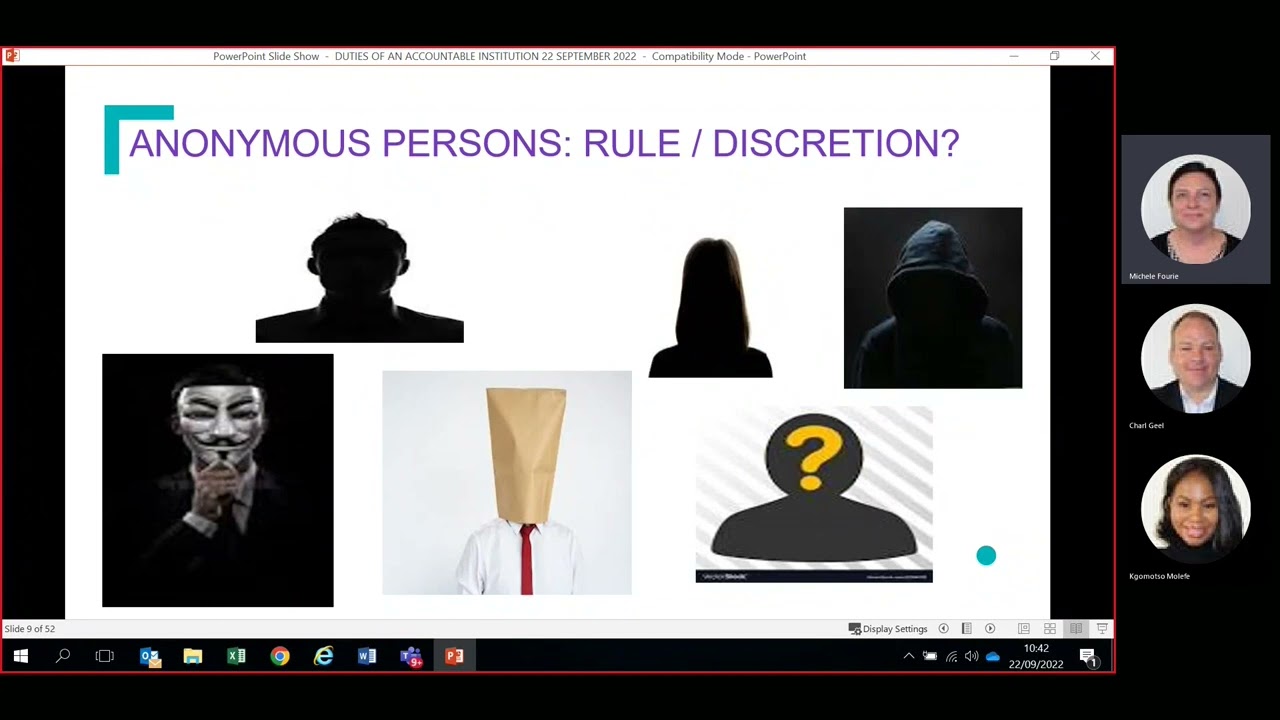The image size is (1280, 720).
Task: Open volume speaker tray icon
Action: (971, 656)
